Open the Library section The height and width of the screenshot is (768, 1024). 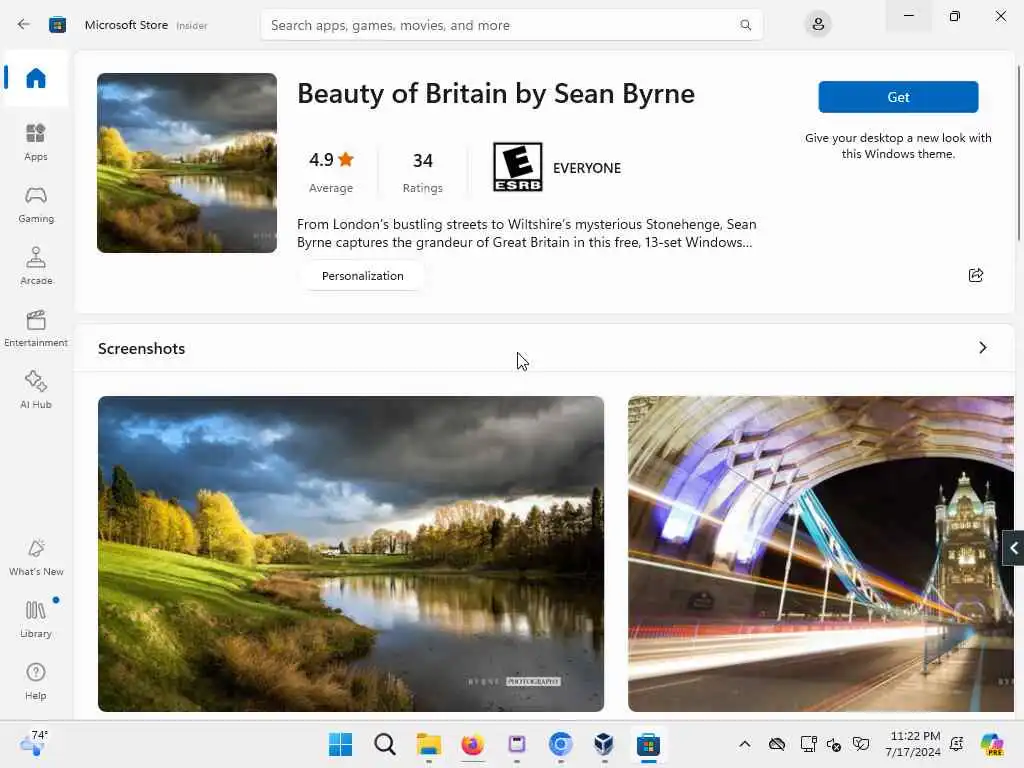(36, 618)
